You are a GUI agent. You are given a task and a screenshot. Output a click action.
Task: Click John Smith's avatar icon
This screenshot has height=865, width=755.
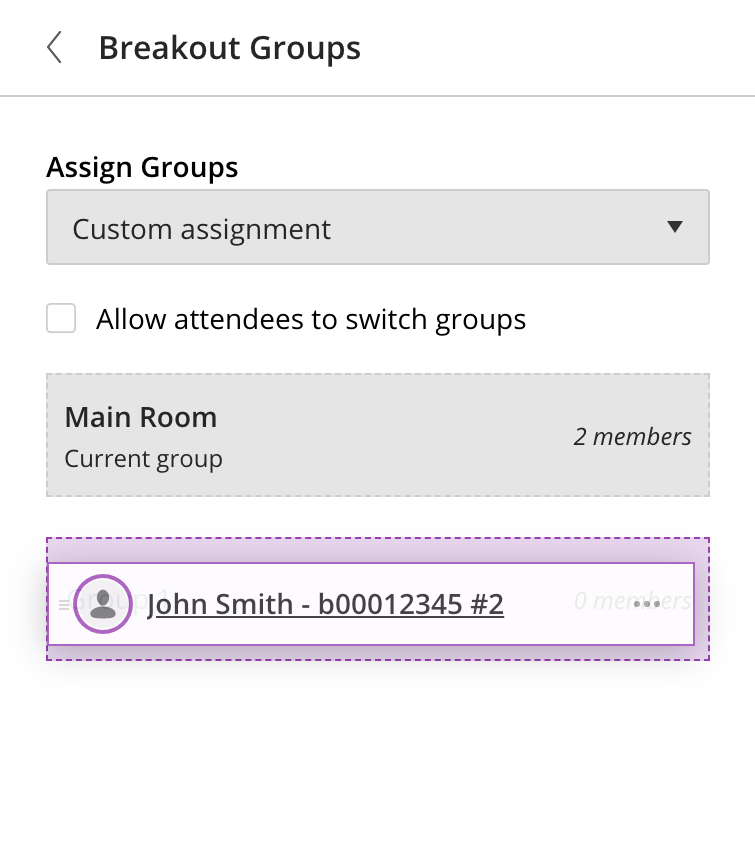click(103, 604)
